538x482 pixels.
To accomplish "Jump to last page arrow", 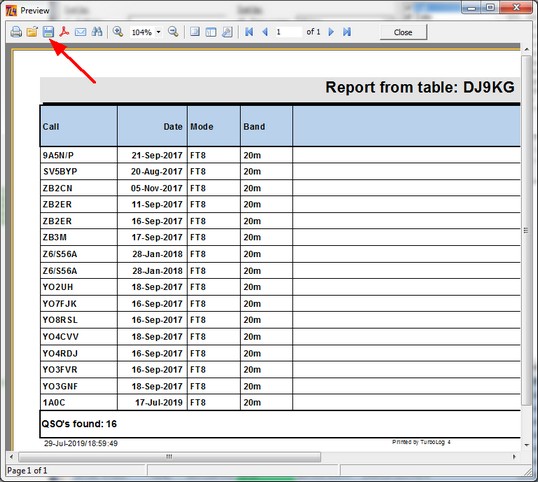I will click(x=347, y=32).
